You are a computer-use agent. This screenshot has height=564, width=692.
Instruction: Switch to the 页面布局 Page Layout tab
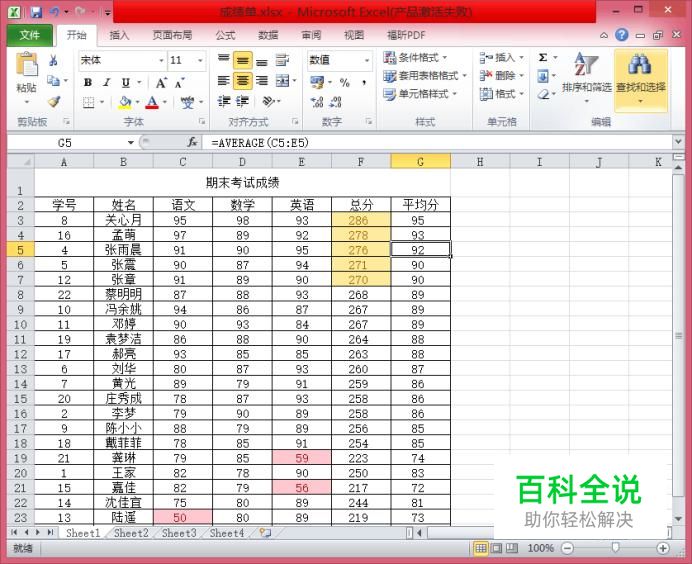click(172, 35)
